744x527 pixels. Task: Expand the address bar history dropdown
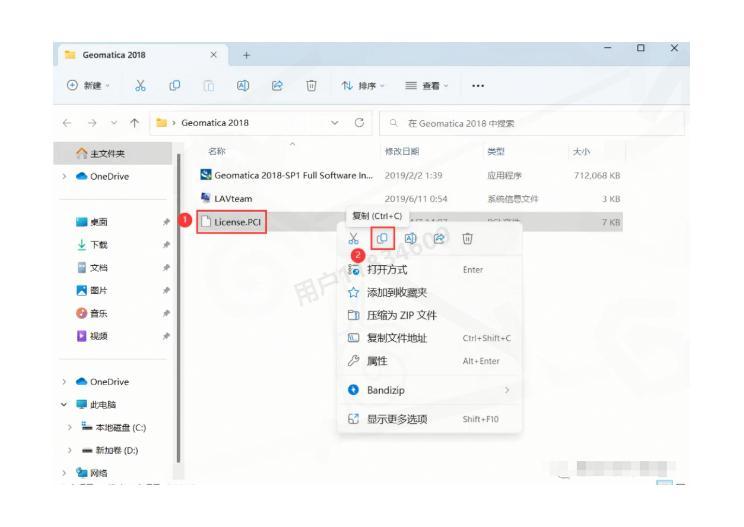coord(335,123)
